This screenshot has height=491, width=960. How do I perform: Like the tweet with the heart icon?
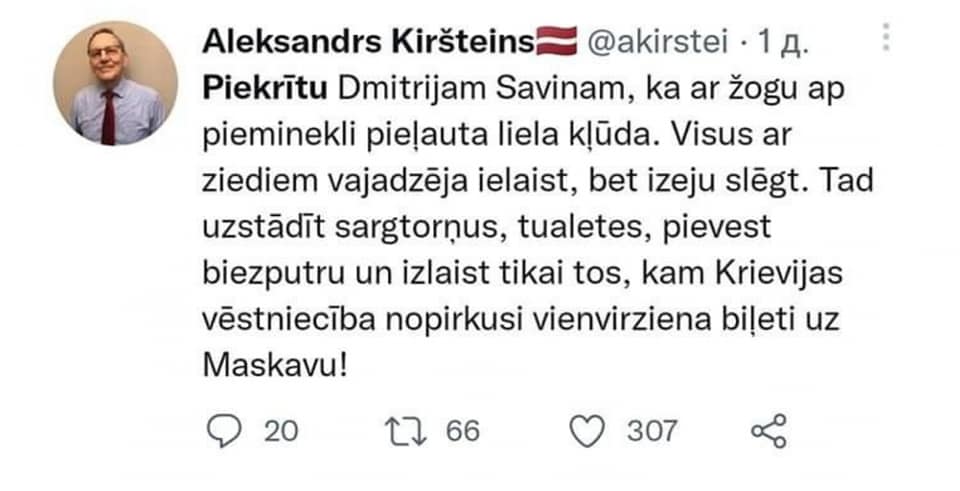point(587,431)
